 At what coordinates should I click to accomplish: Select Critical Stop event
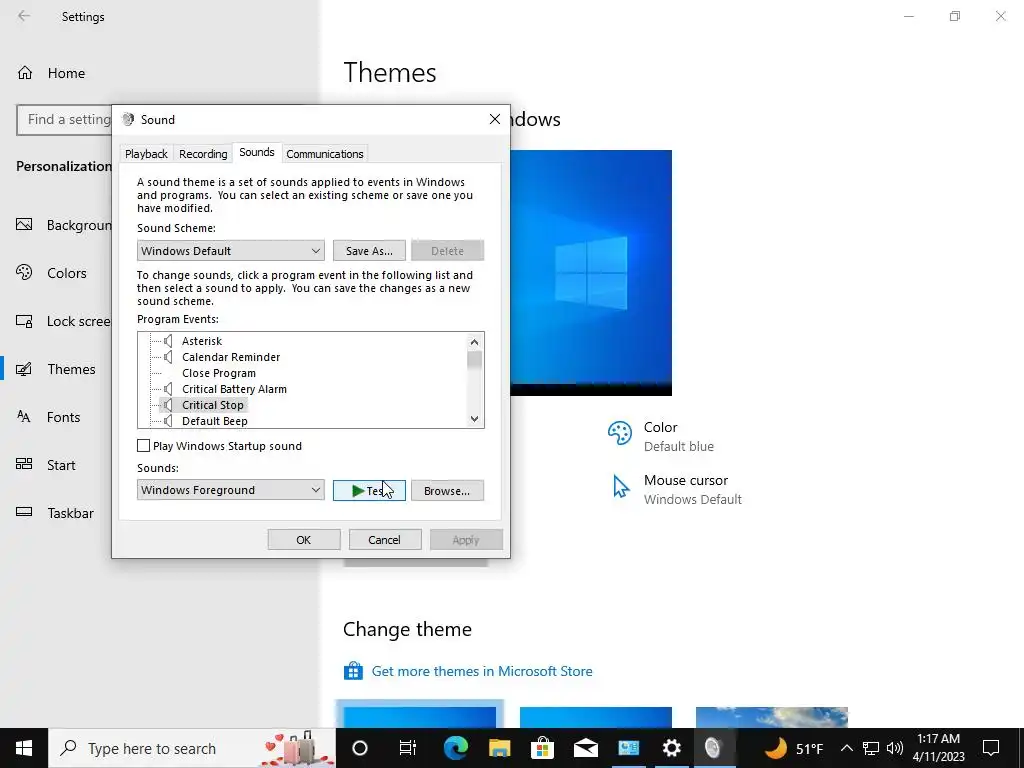tap(213, 405)
